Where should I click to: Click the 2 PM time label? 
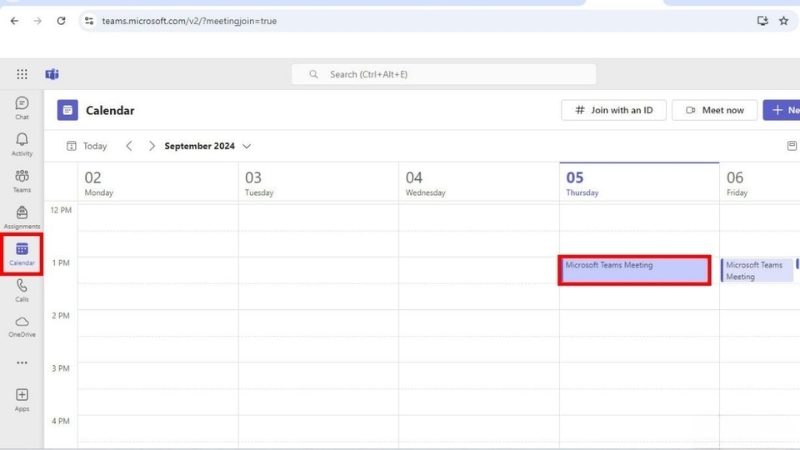click(61, 315)
